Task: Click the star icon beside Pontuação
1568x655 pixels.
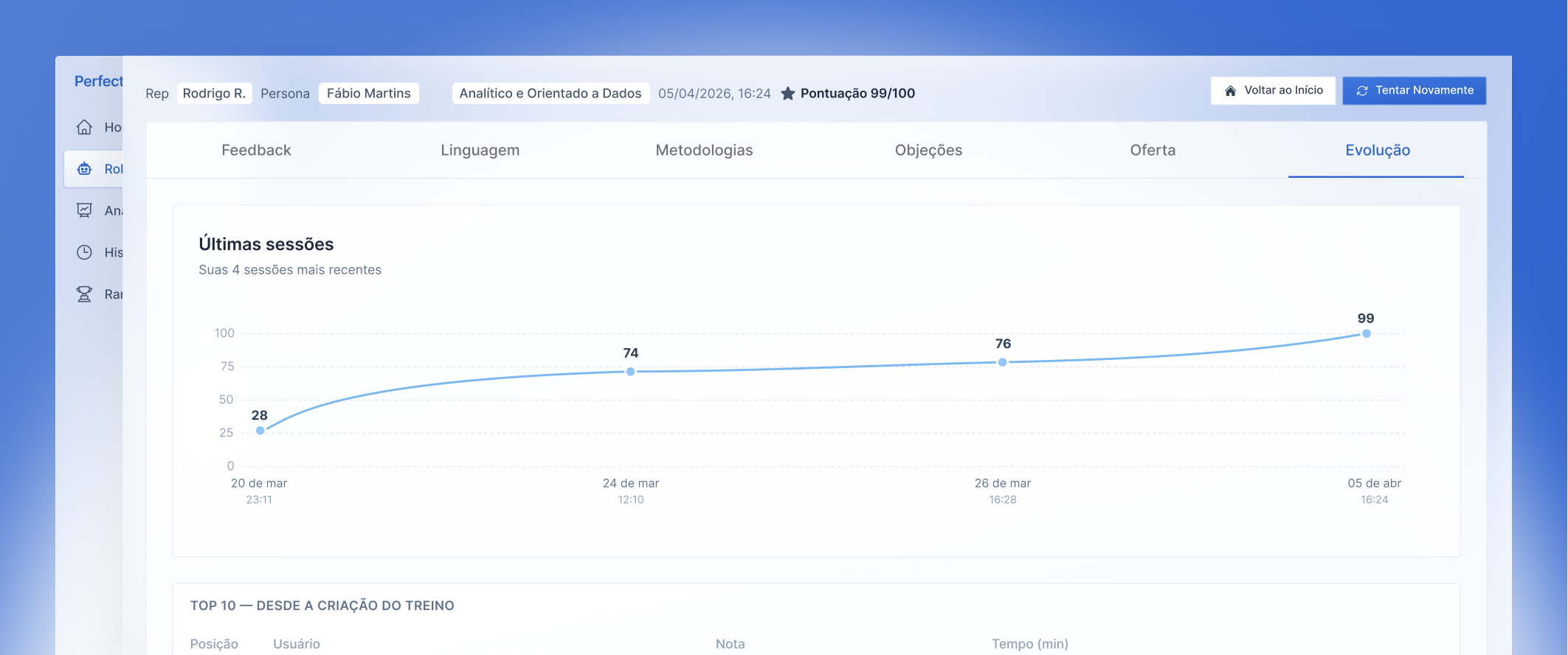Action: [x=788, y=94]
